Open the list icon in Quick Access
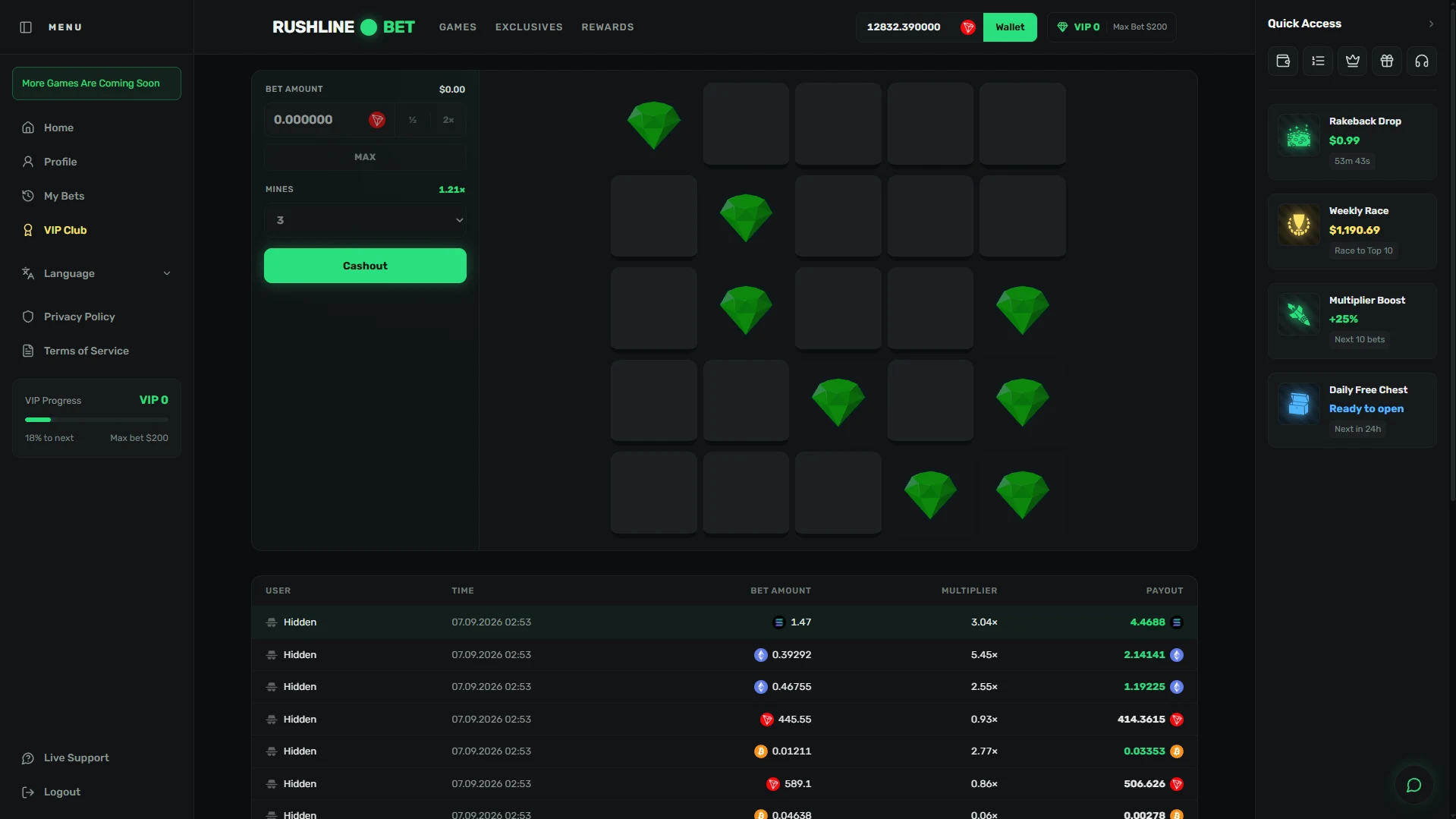The width and height of the screenshot is (1456, 819). [x=1318, y=61]
